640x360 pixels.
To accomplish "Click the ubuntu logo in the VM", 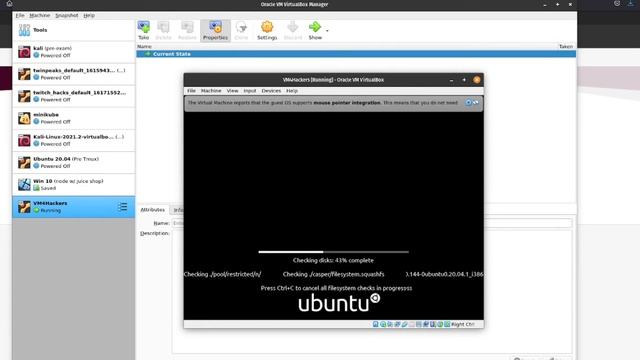I will pyautogui.click(x=339, y=303).
